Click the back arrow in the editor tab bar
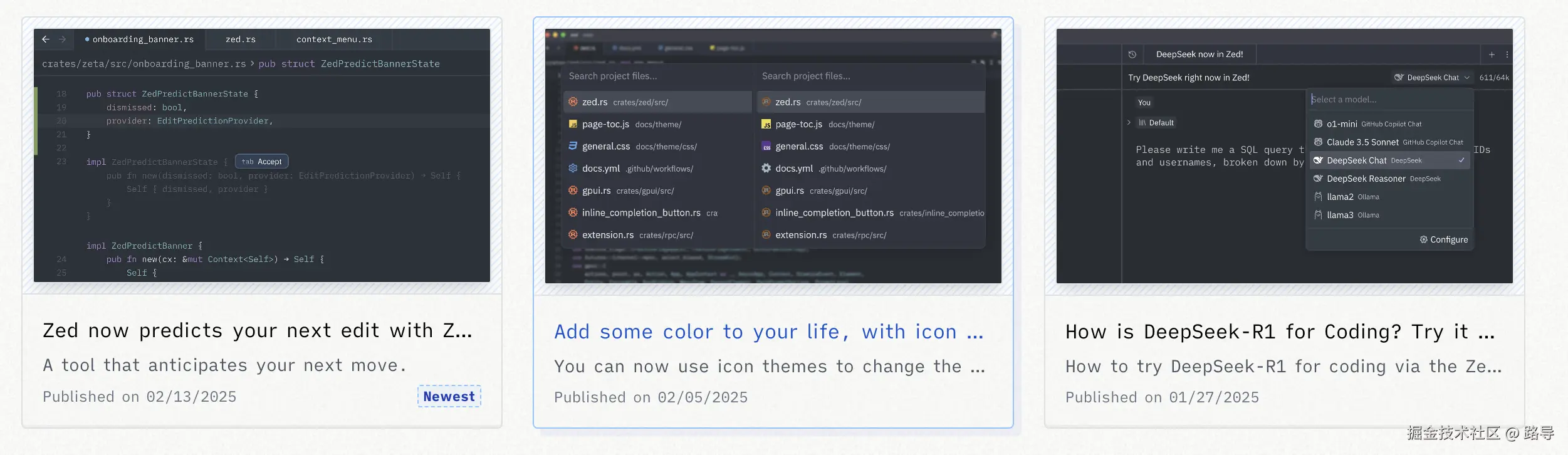 pos(46,39)
